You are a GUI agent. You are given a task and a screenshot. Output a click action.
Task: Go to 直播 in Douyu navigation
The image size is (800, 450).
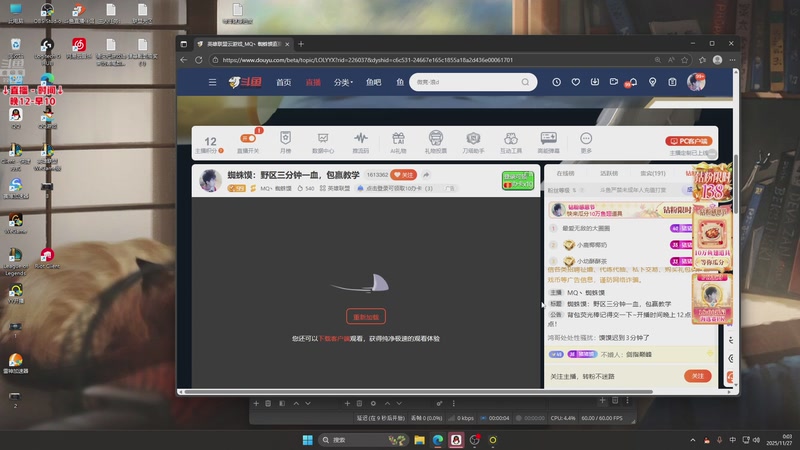coord(313,82)
